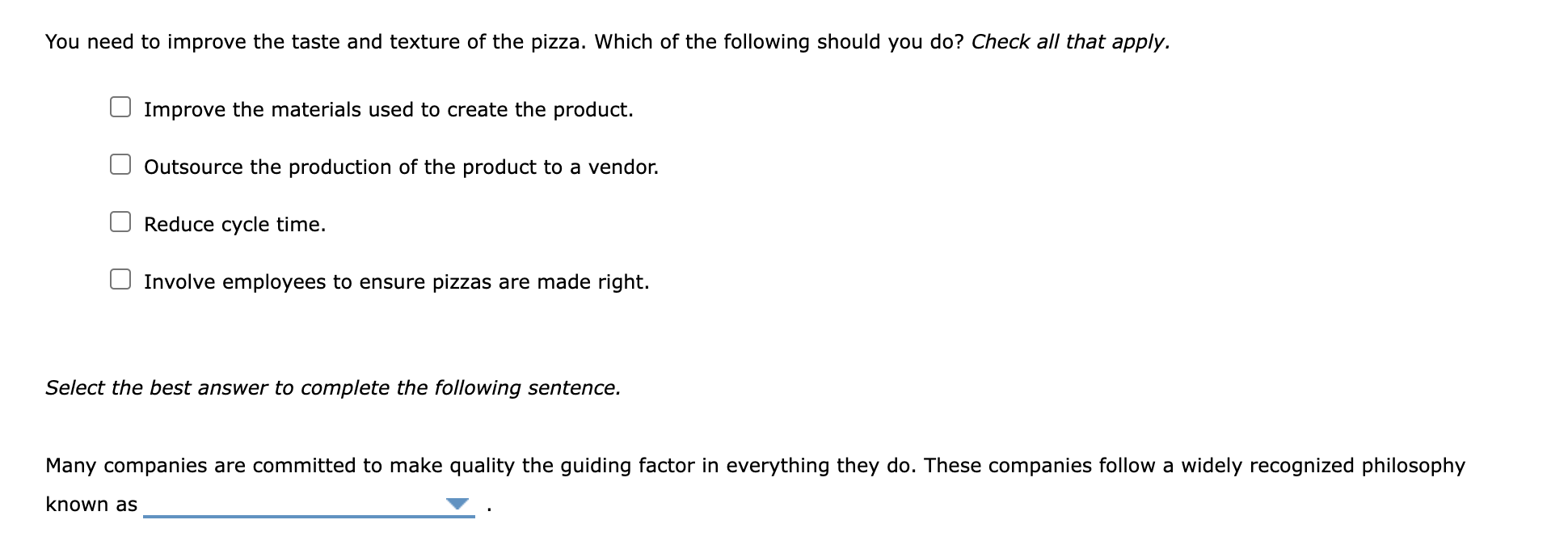Click the blue dropdown triangle
1568x558 pixels.
pyautogui.click(x=457, y=502)
